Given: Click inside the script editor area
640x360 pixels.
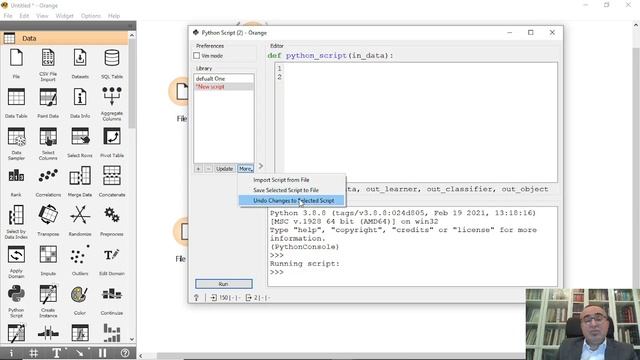Looking at the screenshot, I should tap(420, 122).
